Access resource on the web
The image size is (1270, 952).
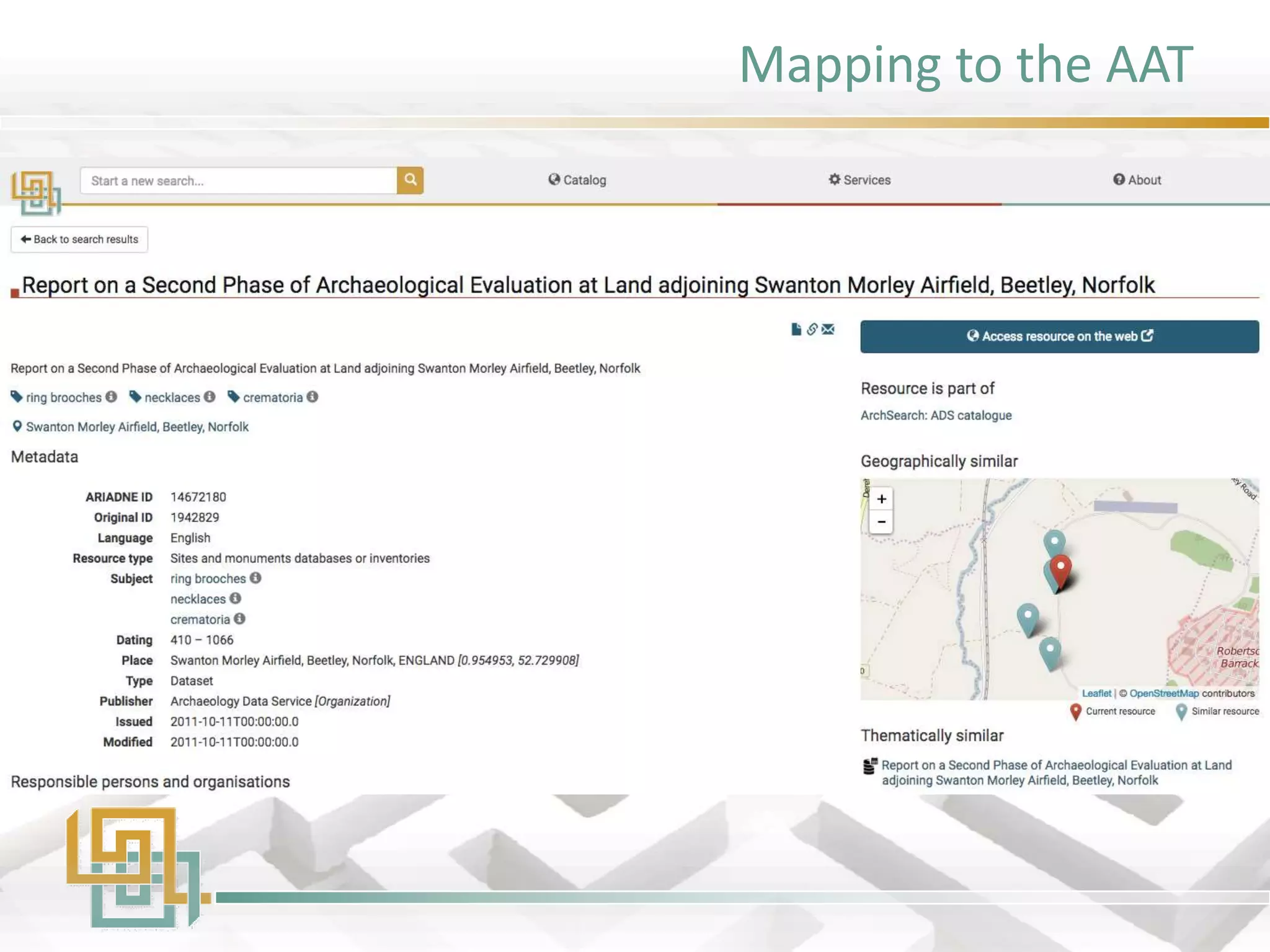click(1059, 337)
